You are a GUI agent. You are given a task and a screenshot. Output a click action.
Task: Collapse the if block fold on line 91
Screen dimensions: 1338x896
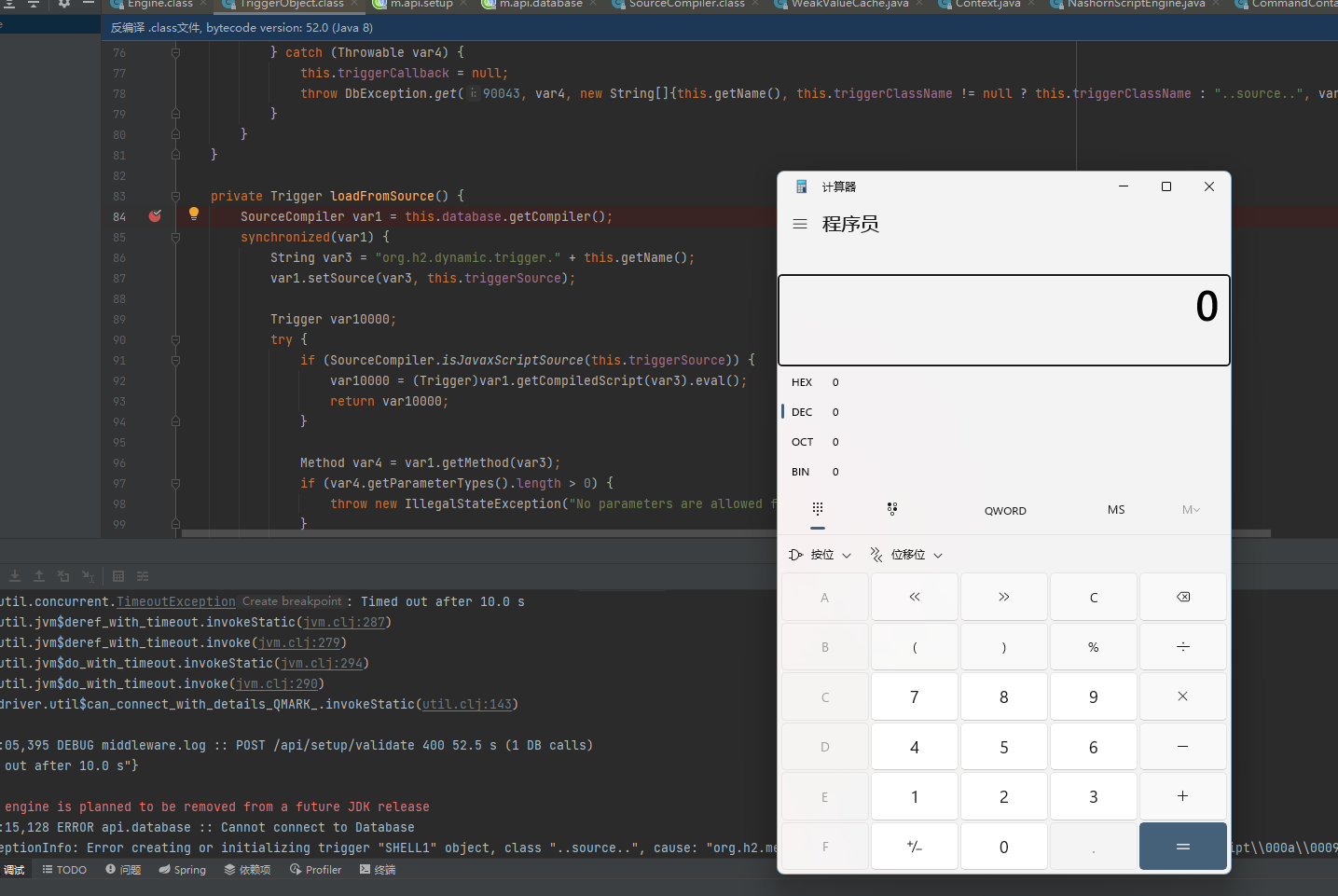pyautogui.click(x=175, y=361)
